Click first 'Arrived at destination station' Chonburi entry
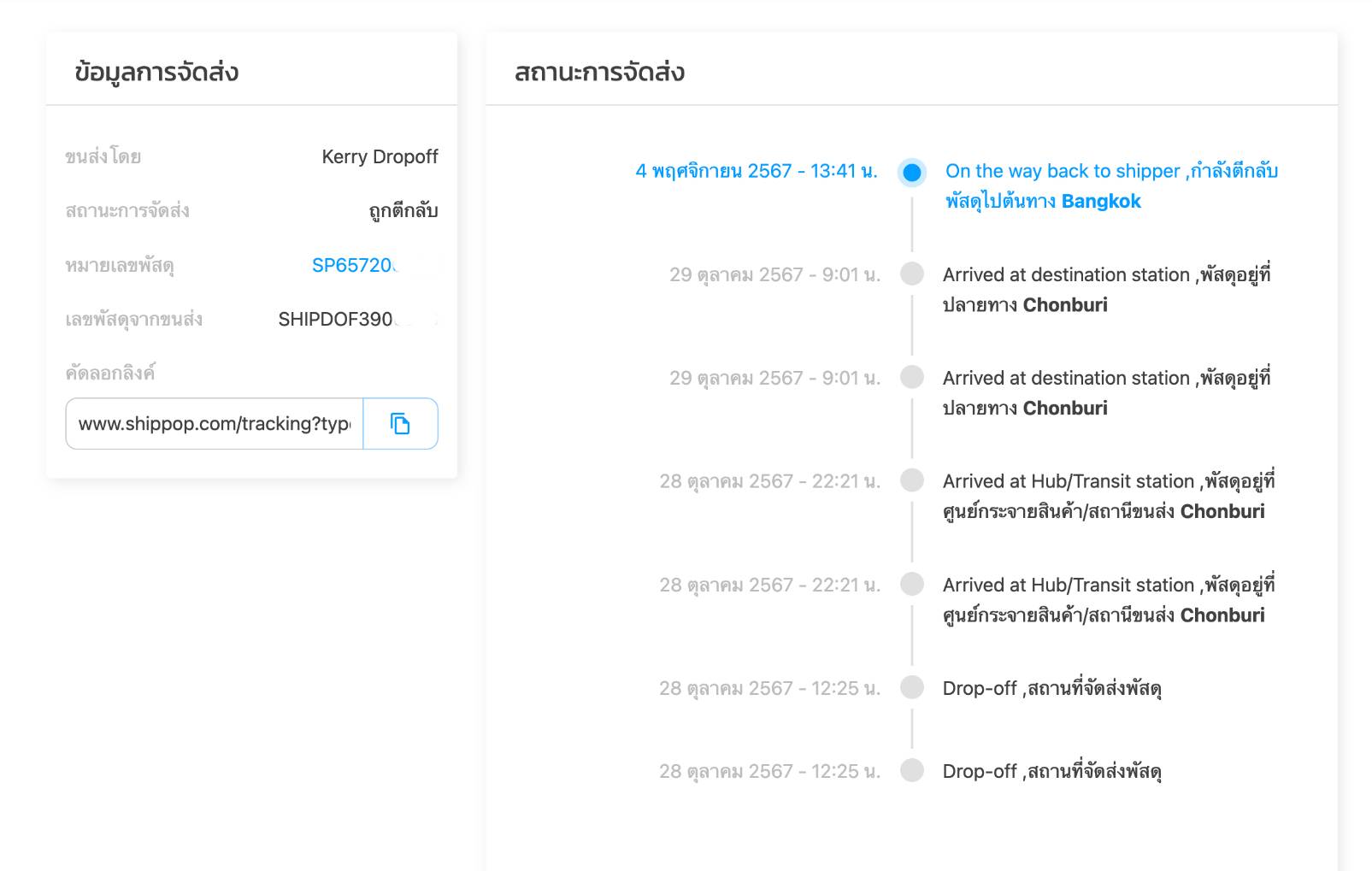Image resolution: width=1372 pixels, height=871 pixels. click(1107, 290)
